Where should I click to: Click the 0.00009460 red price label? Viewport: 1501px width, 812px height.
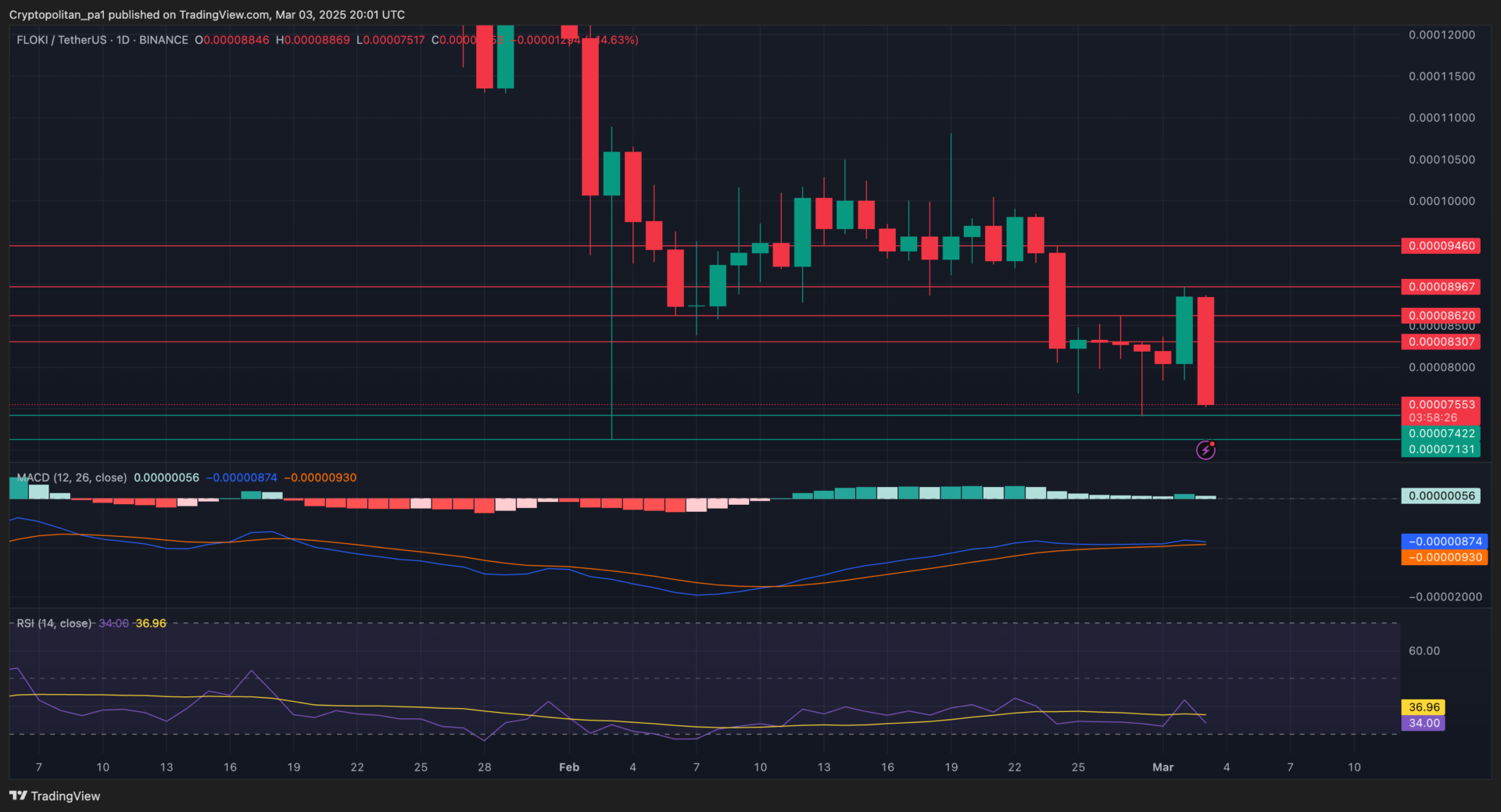pos(1441,245)
